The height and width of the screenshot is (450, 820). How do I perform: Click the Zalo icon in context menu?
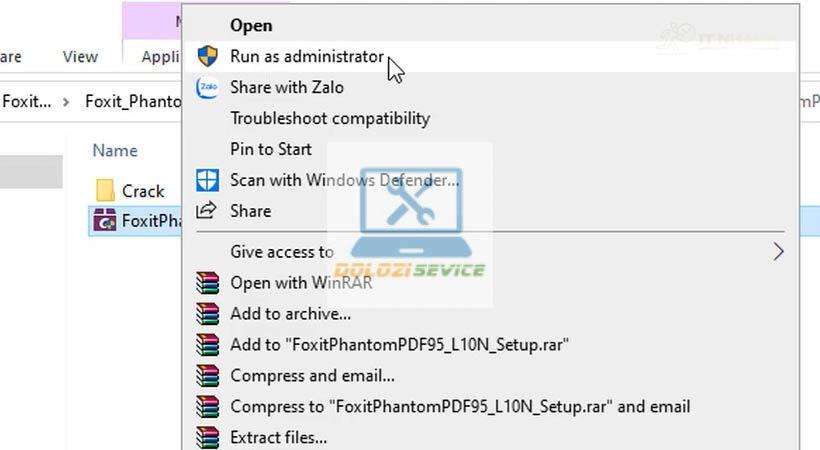click(x=207, y=87)
